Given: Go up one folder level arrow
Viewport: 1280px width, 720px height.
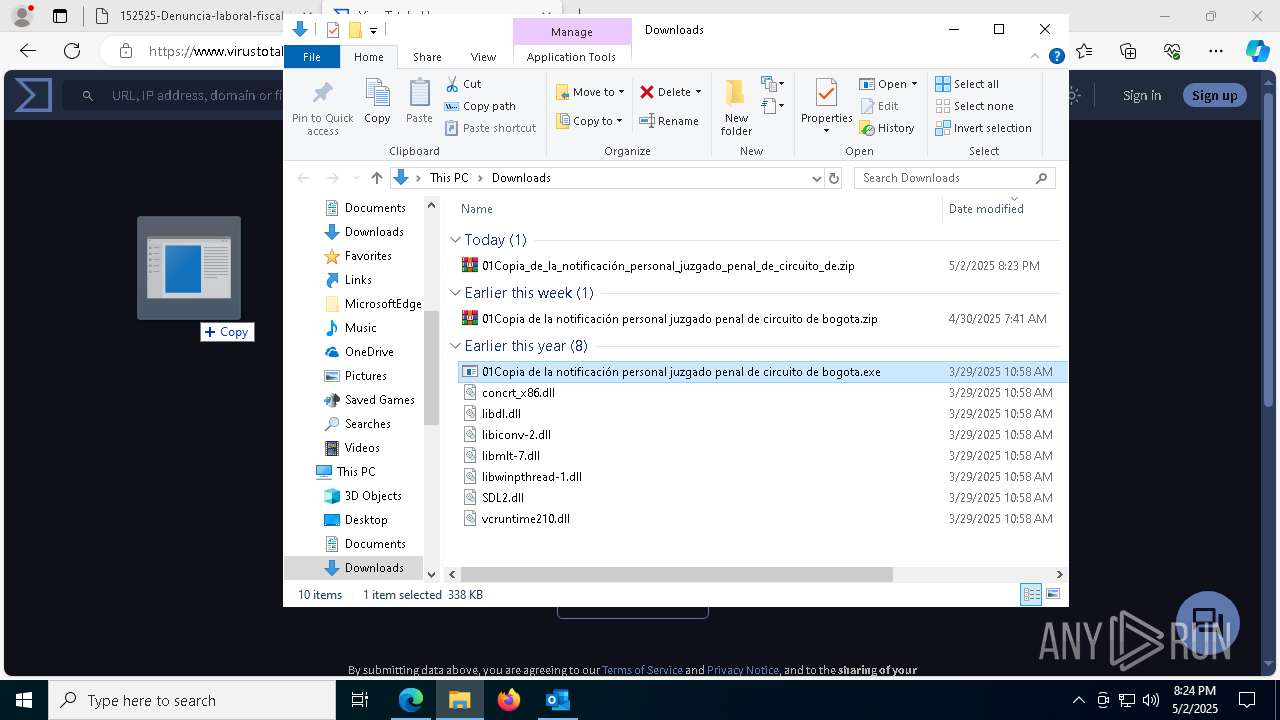Looking at the screenshot, I should [376, 178].
